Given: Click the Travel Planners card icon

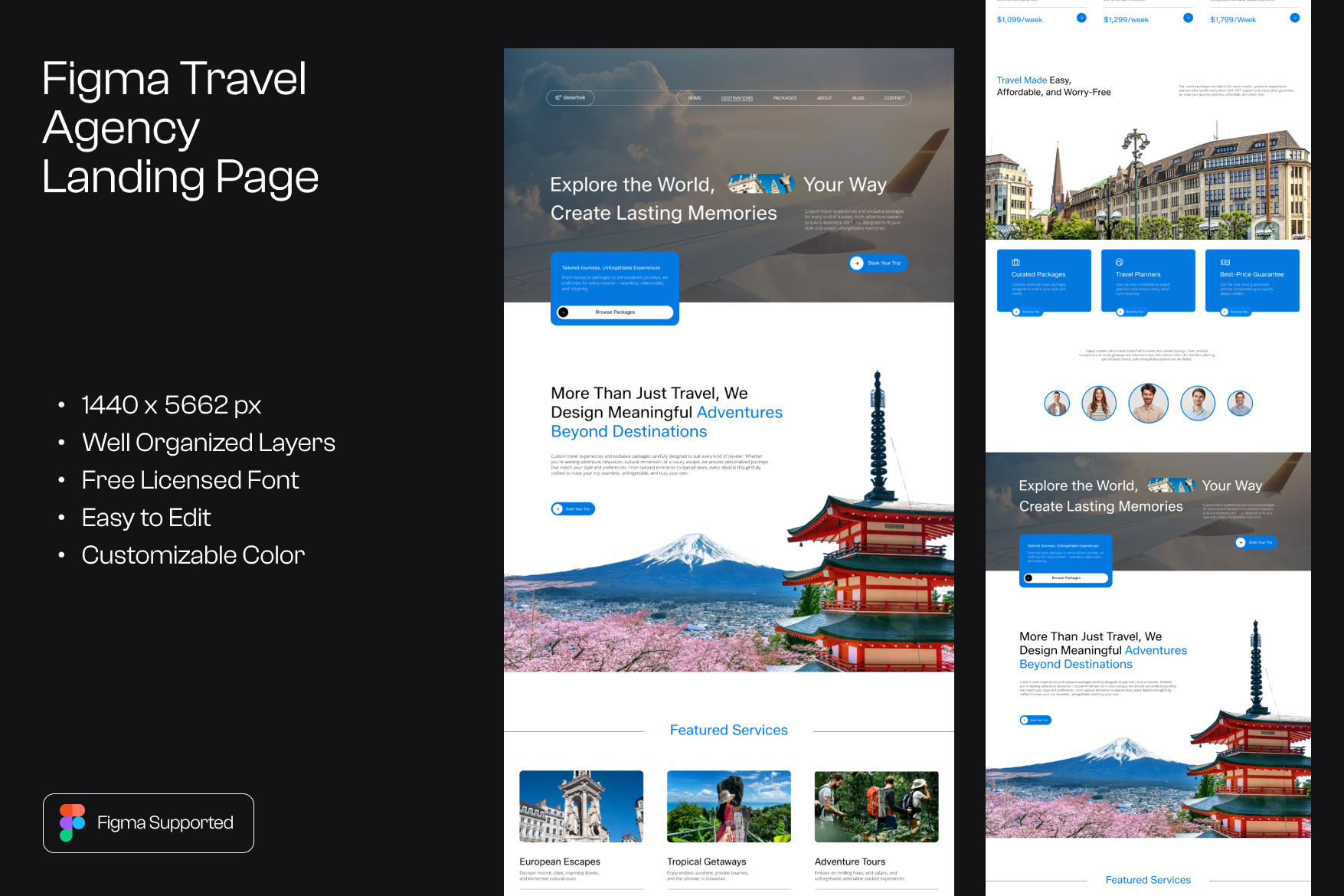Looking at the screenshot, I should tap(1120, 262).
